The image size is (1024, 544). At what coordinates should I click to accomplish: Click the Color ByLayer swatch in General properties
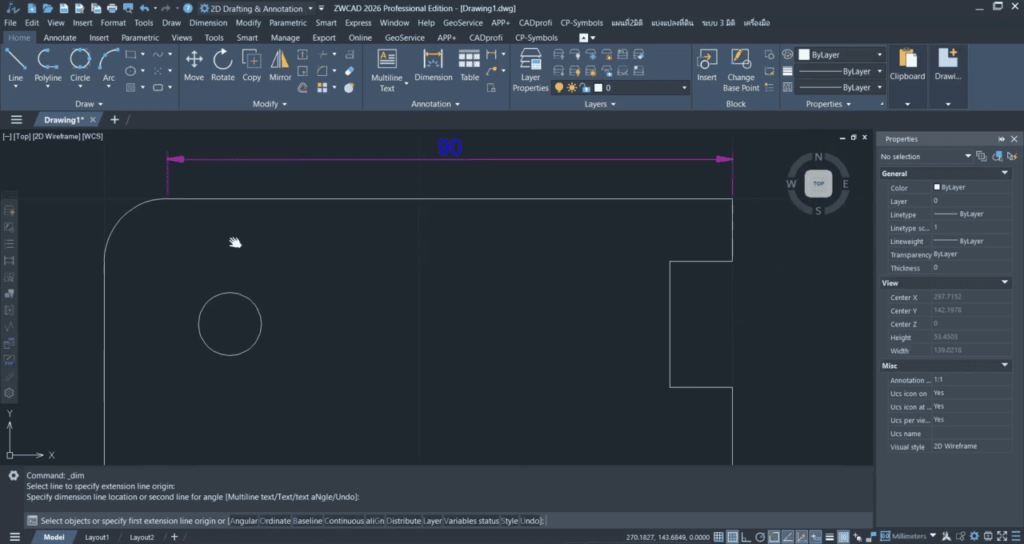click(x=937, y=187)
